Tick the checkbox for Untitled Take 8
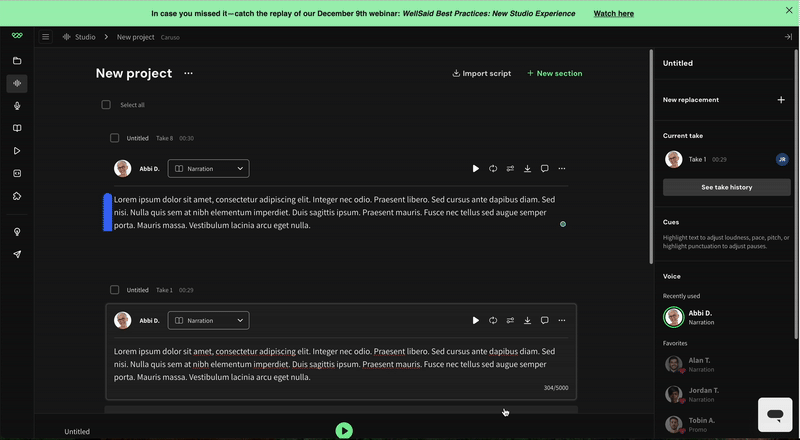This screenshot has height=440, width=800. click(x=115, y=138)
